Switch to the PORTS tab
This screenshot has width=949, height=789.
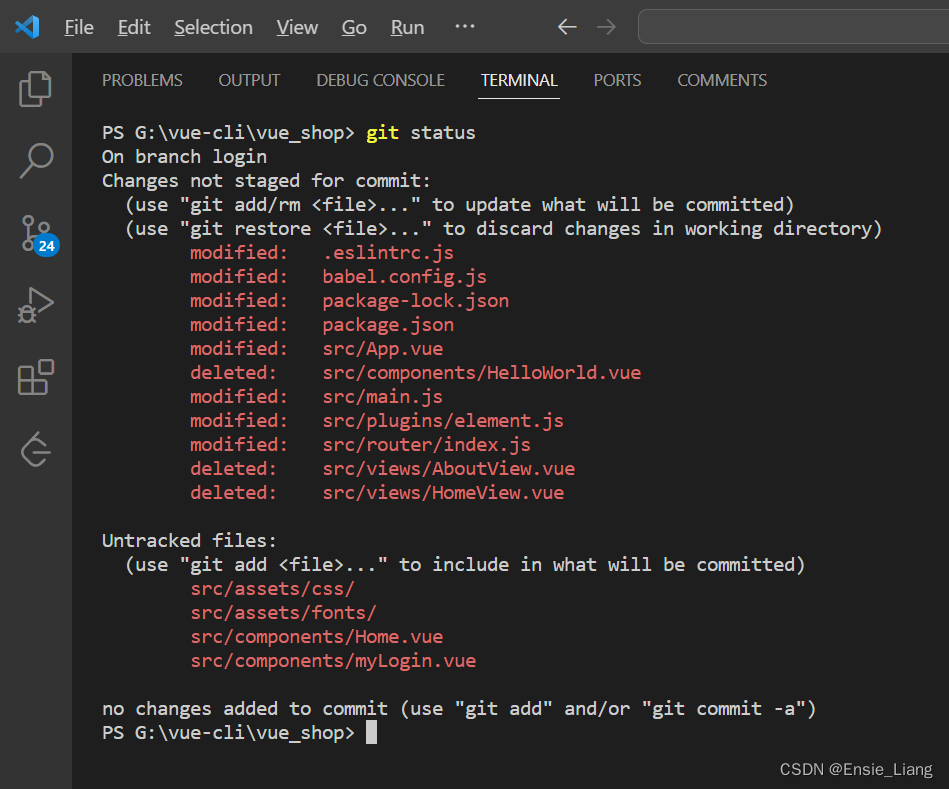pos(617,80)
